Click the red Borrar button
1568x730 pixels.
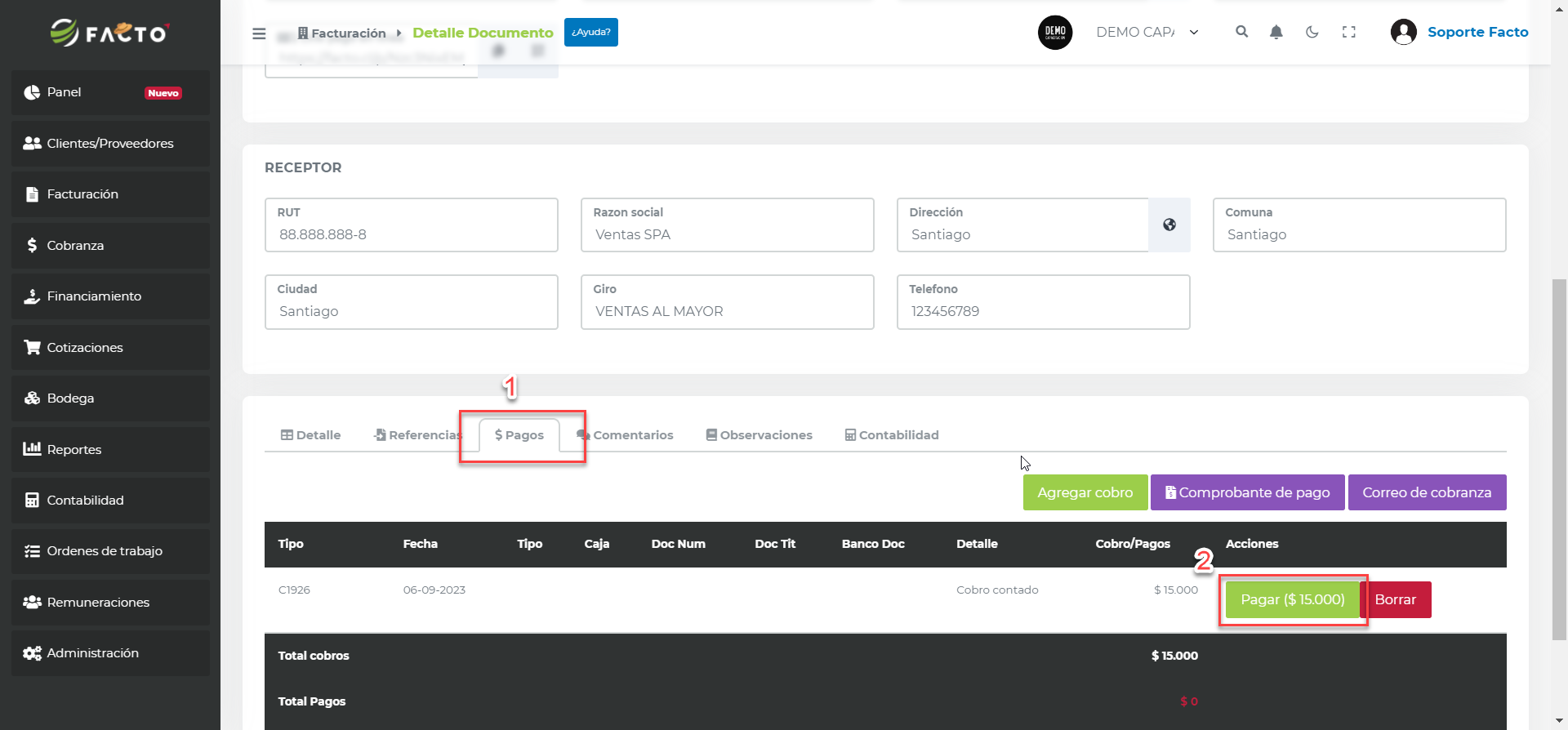click(1395, 599)
